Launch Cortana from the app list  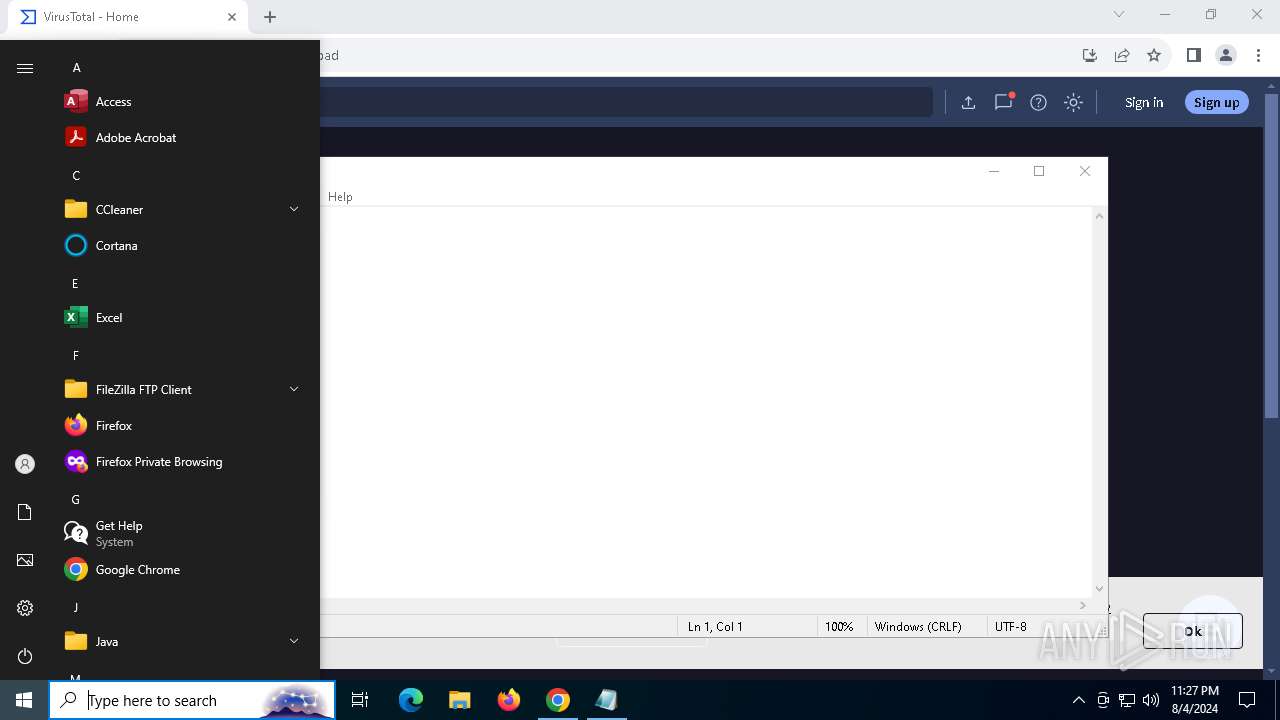(180, 246)
